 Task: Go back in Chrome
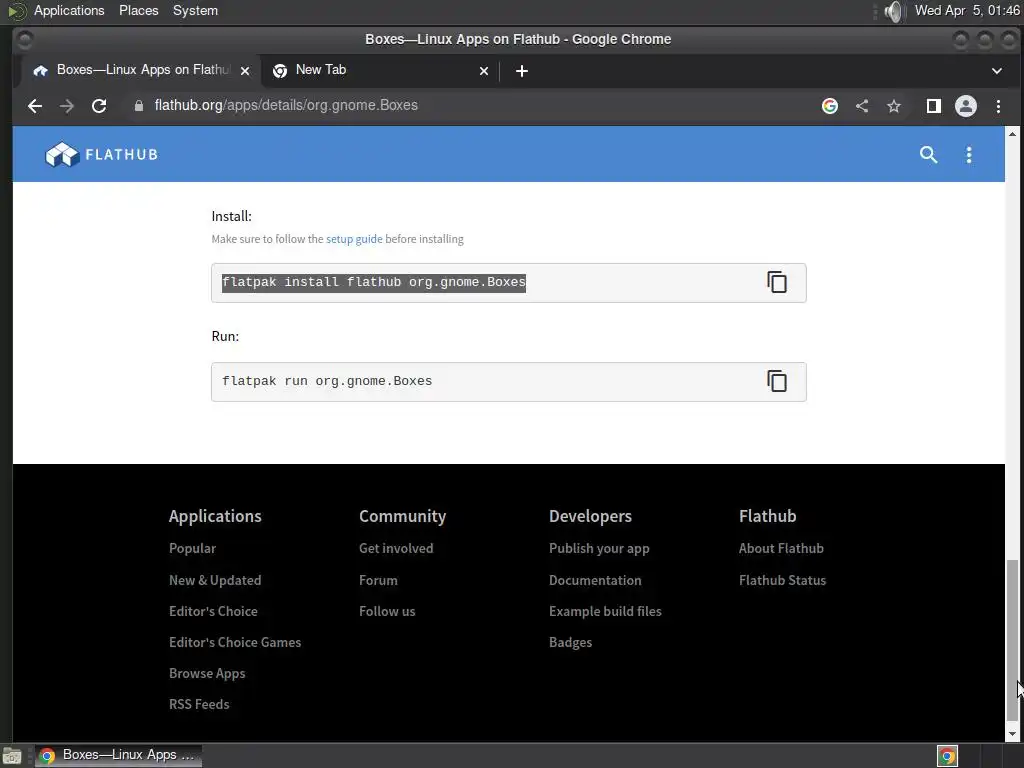(35, 106)
